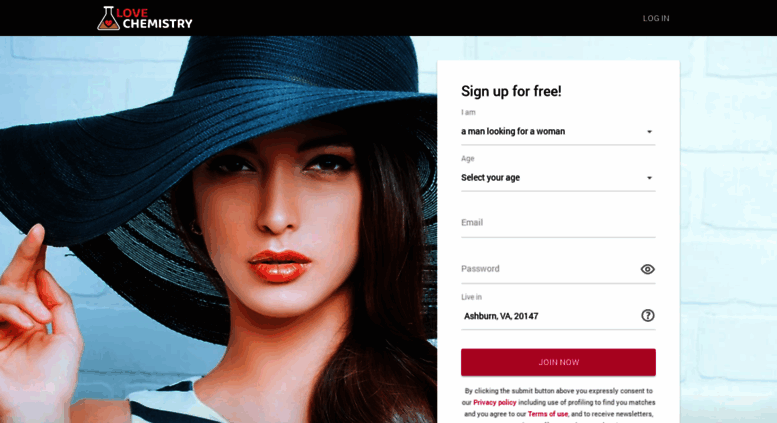Click the 'Age' field label
The width and height of the screenshot is (777, 423).
[x=467, y=159]
